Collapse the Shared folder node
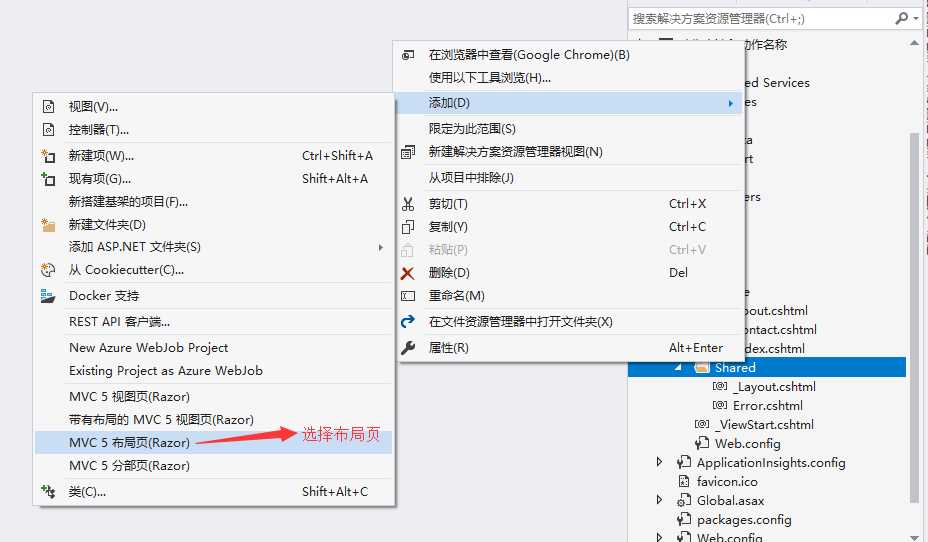The image size is (928, 542). (678, 367)
